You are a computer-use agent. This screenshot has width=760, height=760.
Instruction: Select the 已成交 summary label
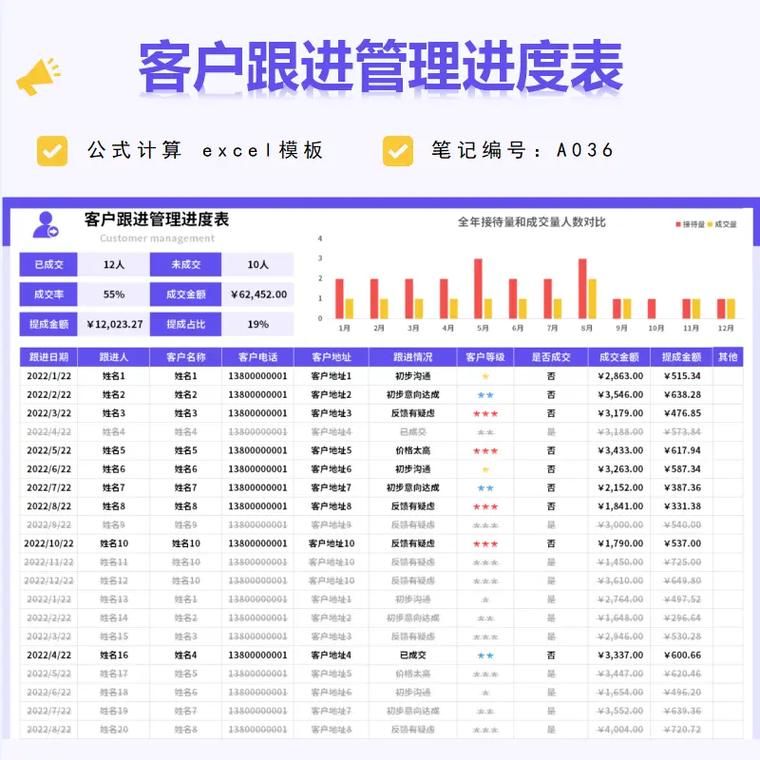point(48,265)
